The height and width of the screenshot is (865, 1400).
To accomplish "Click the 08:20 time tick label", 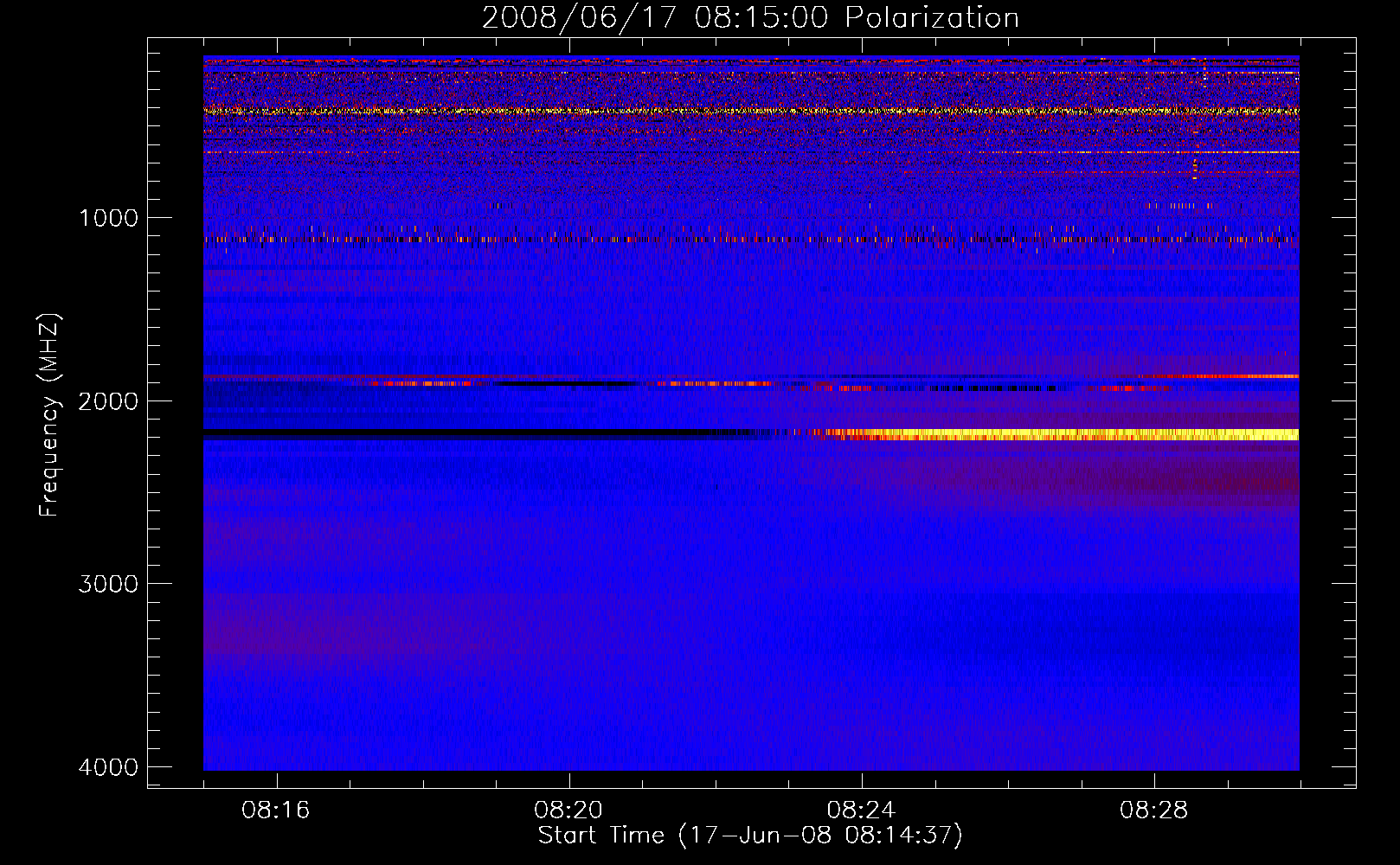I will (x=568, y=811).
